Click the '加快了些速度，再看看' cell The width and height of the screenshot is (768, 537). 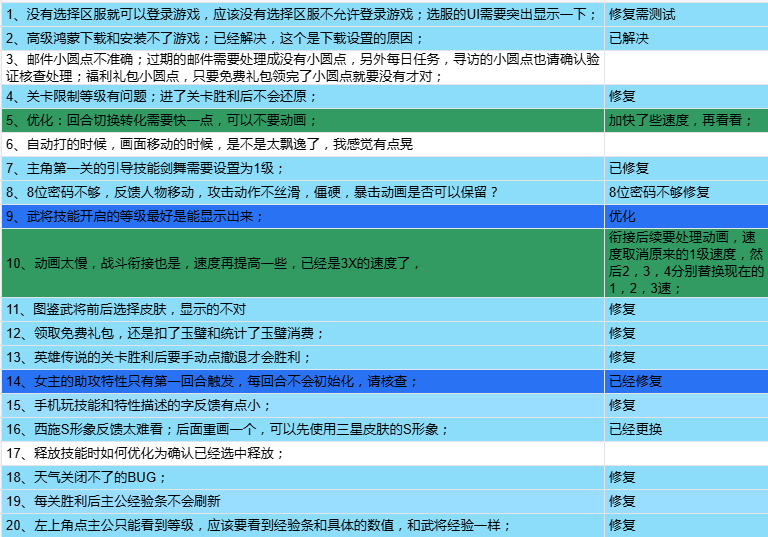coord(686,121)
